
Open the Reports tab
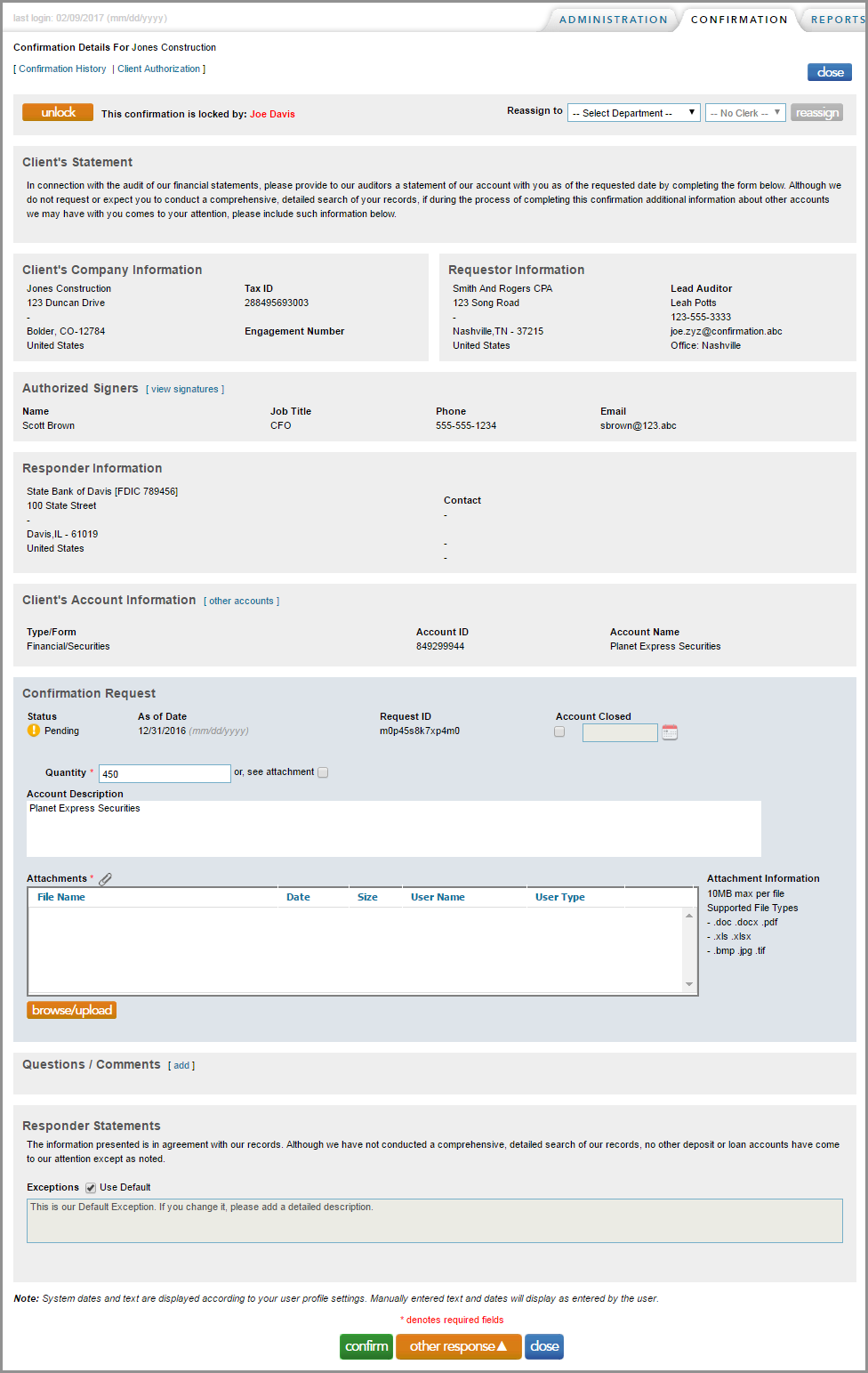tap(836, 20)
